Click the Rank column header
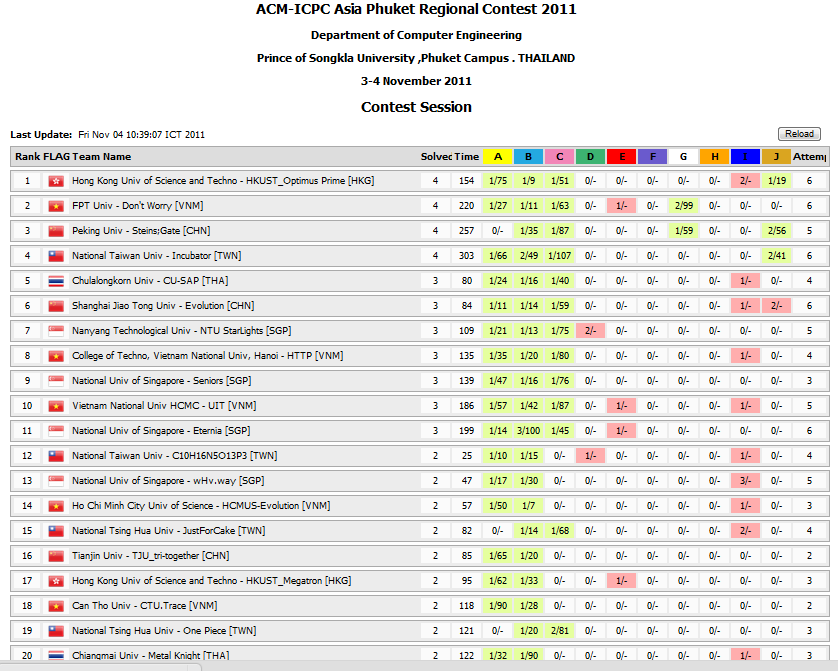 [26, 157]
